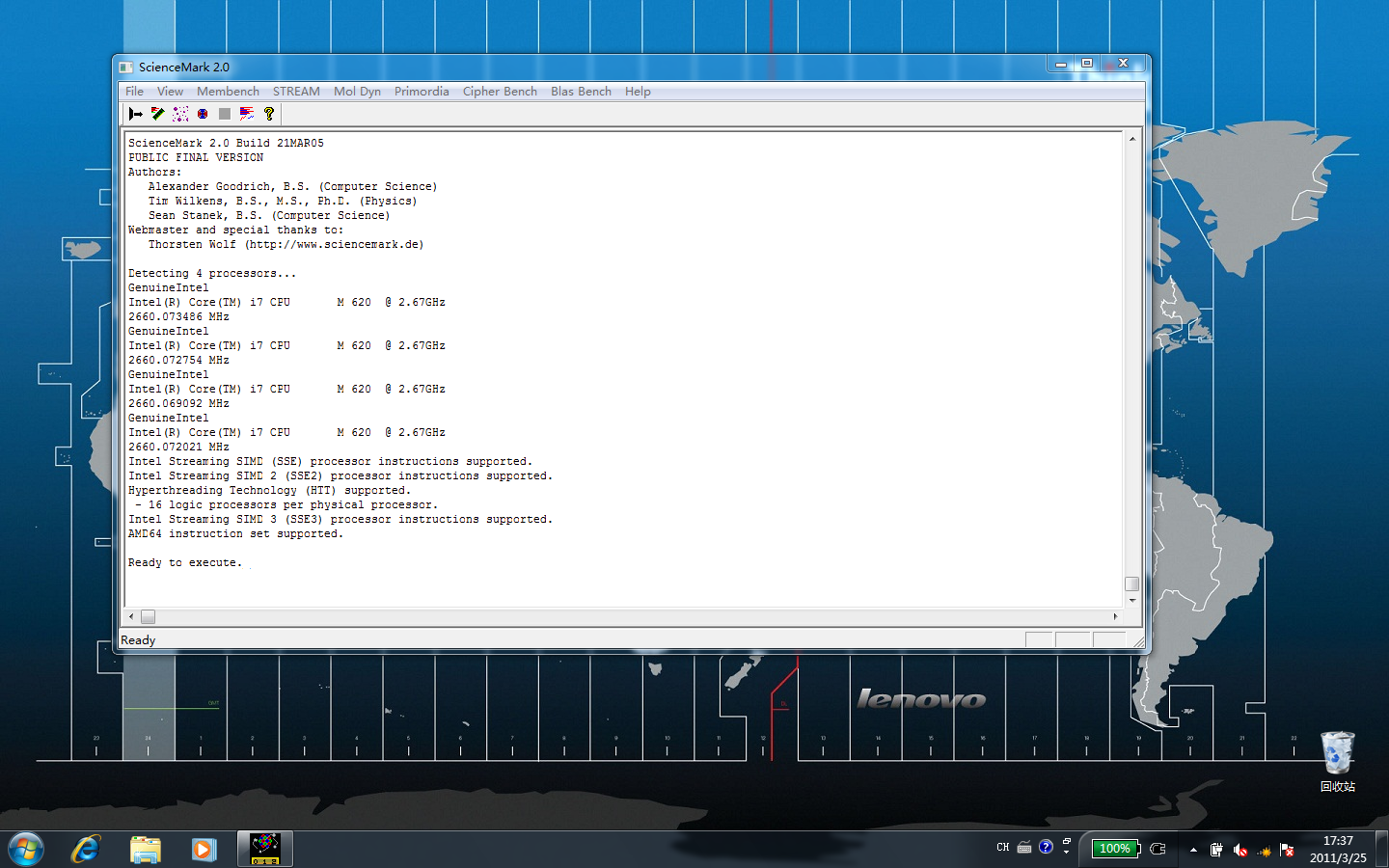Click the run-all-benchmarks arrow icon in toolbar
The image size is (1389, 868).
click(136, 114)
